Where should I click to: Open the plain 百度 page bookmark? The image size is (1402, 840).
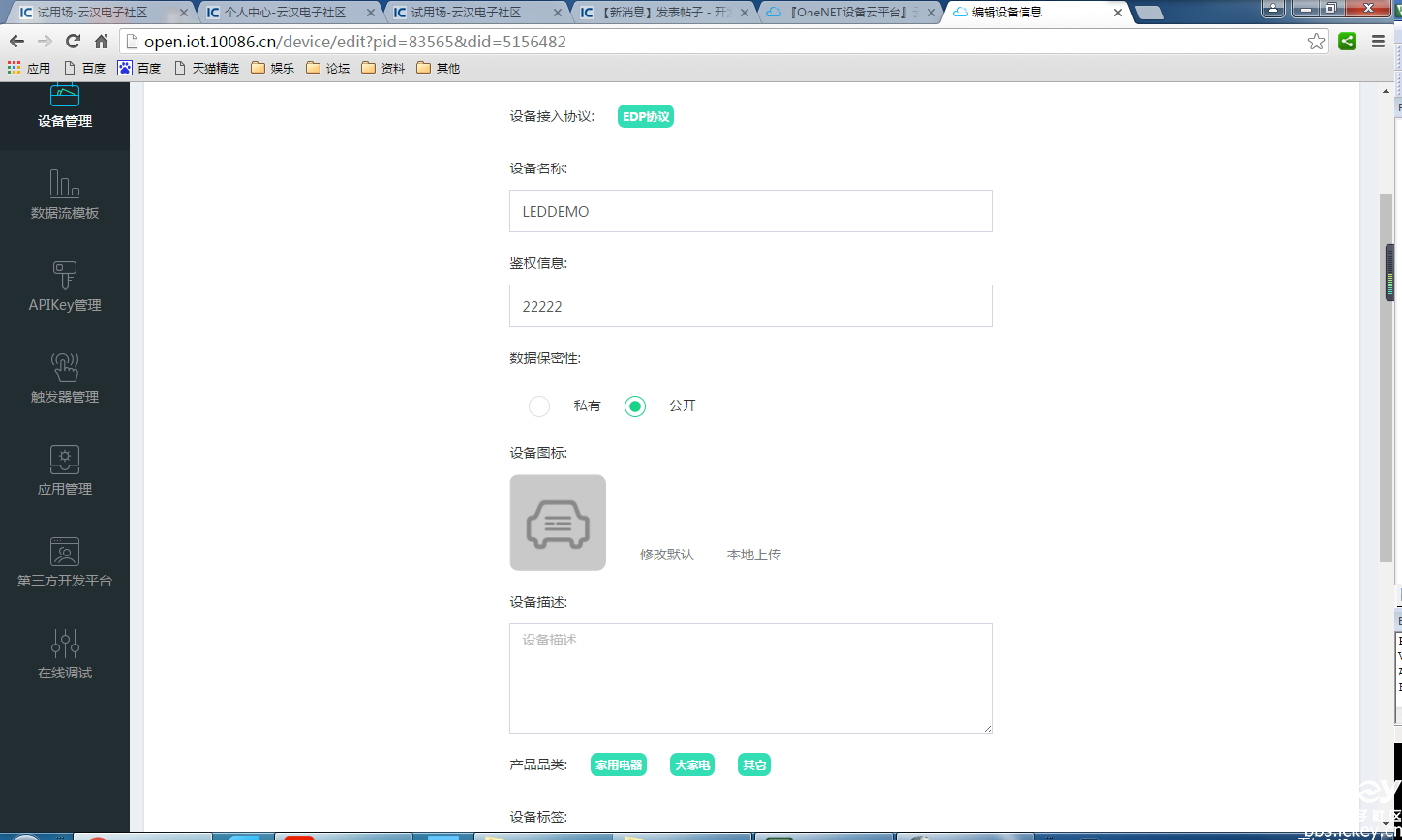(84, 68)
